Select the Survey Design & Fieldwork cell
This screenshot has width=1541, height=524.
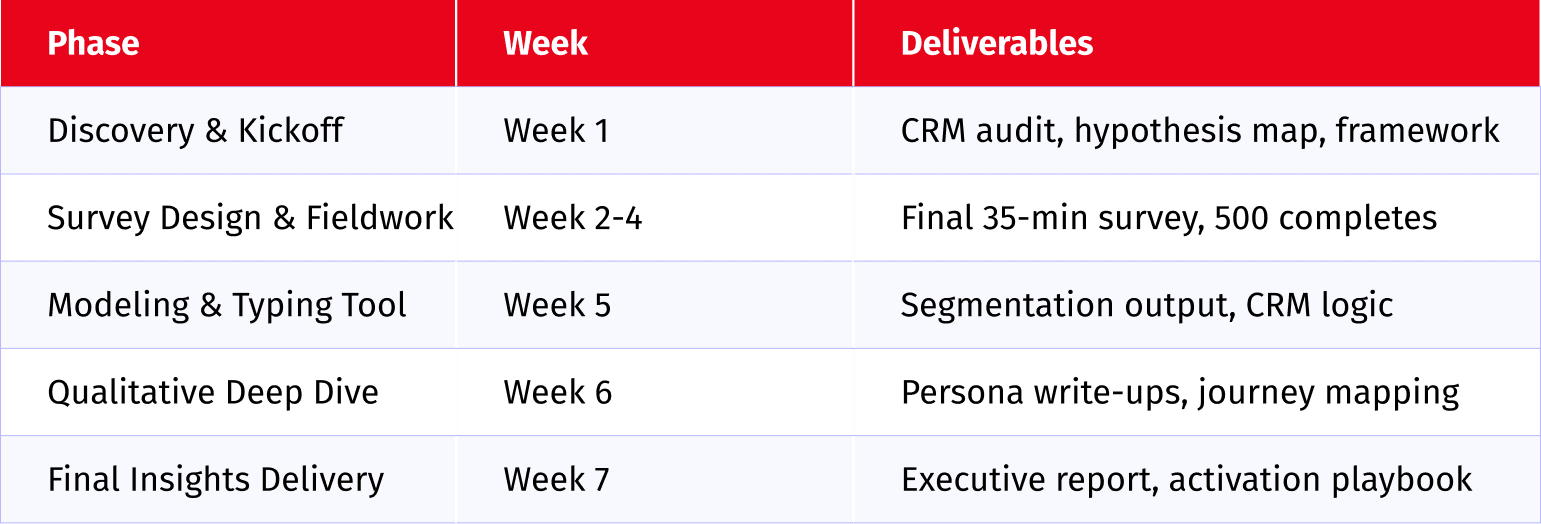(x=228, y=218)
